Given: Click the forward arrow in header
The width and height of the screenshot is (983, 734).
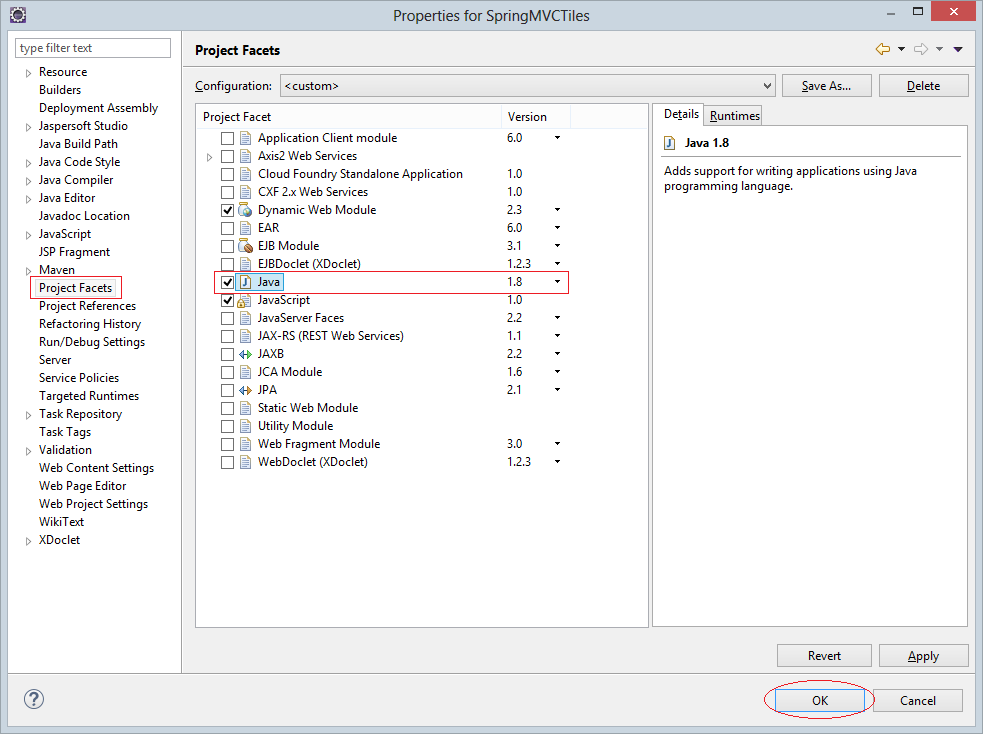Looking at the screenshot, I should coord(921,49).
